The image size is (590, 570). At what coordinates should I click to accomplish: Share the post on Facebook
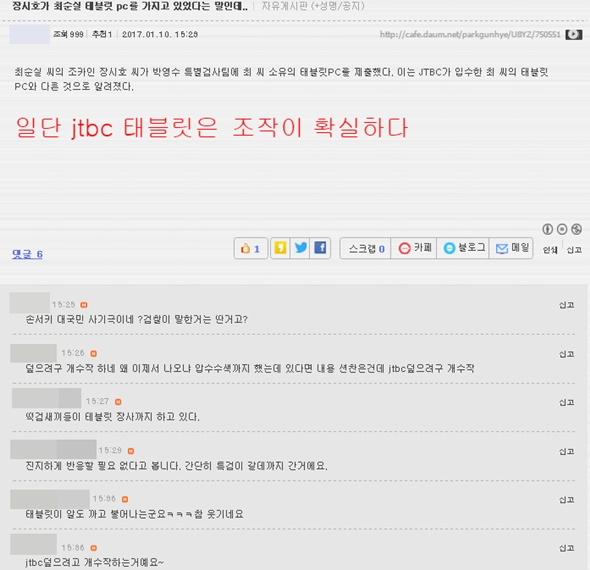click(x=320, y=248)
